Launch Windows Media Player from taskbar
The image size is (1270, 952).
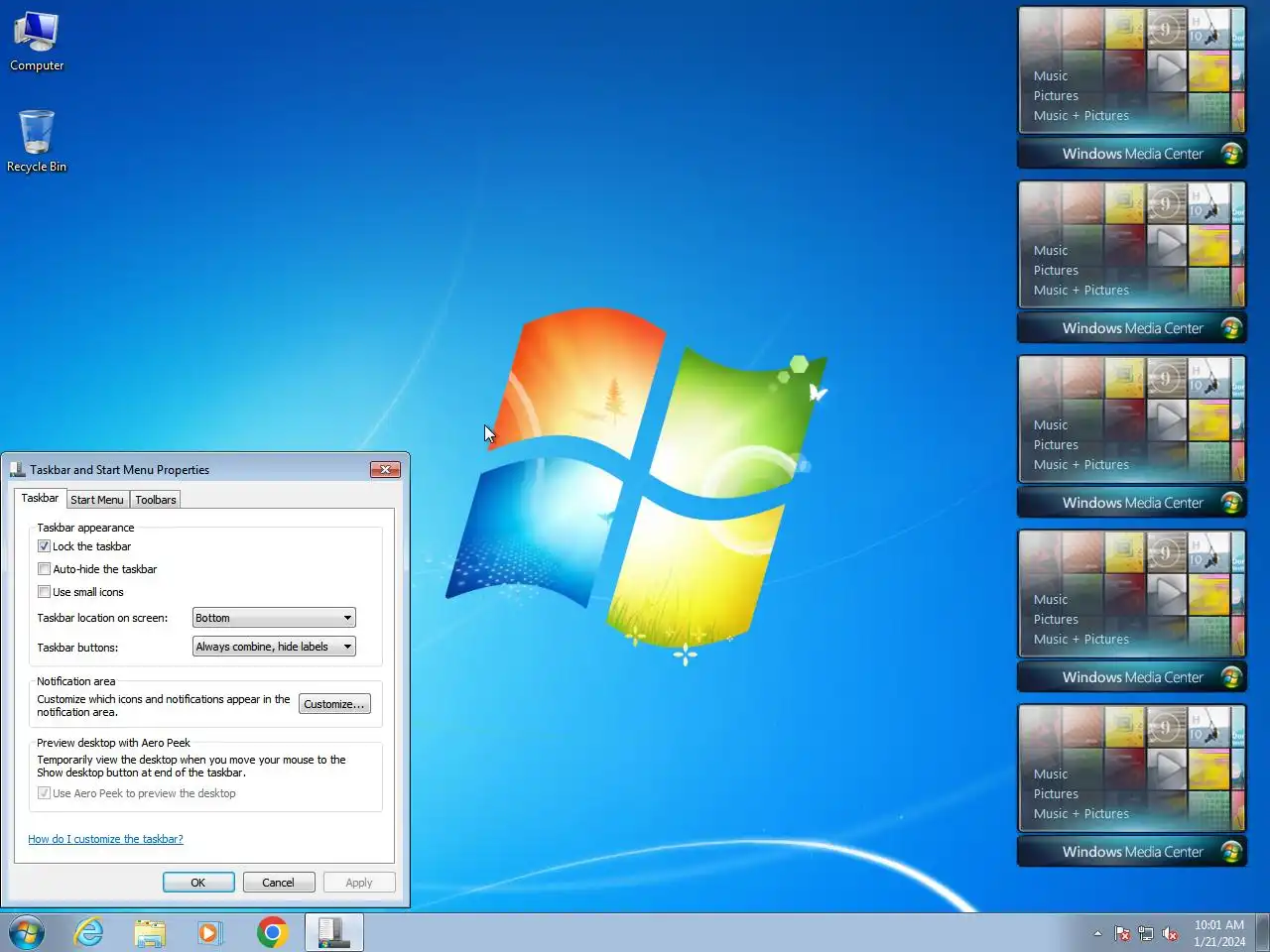[210, 933]
